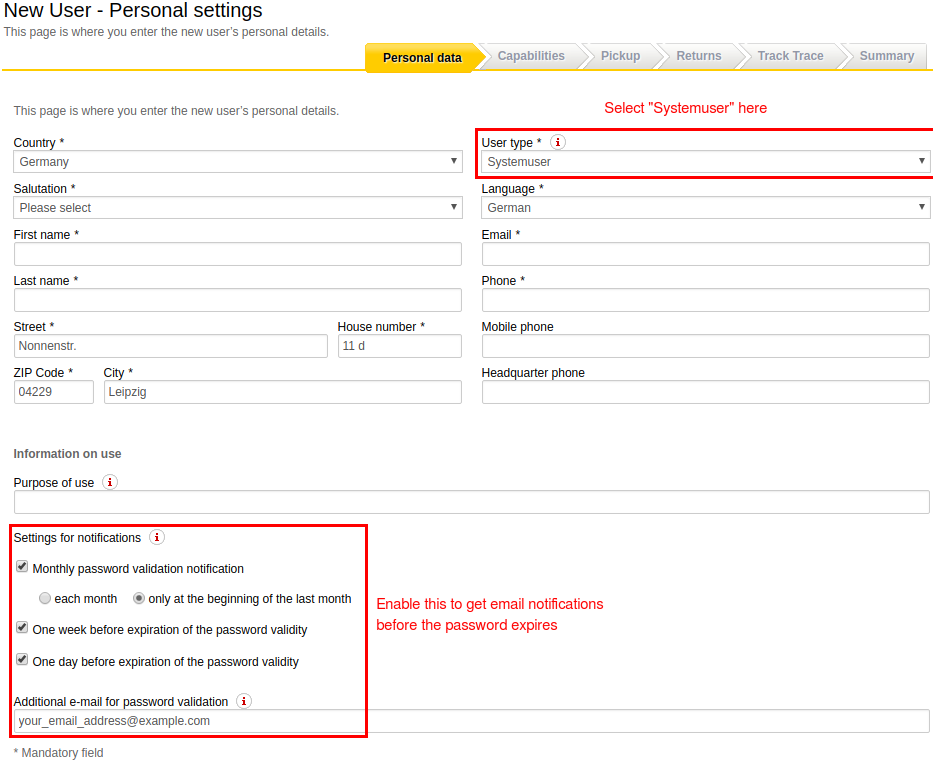Open info icon for Settings for notifications
The width and height of the screenshot is (933, 764).
tap(157, 537)
